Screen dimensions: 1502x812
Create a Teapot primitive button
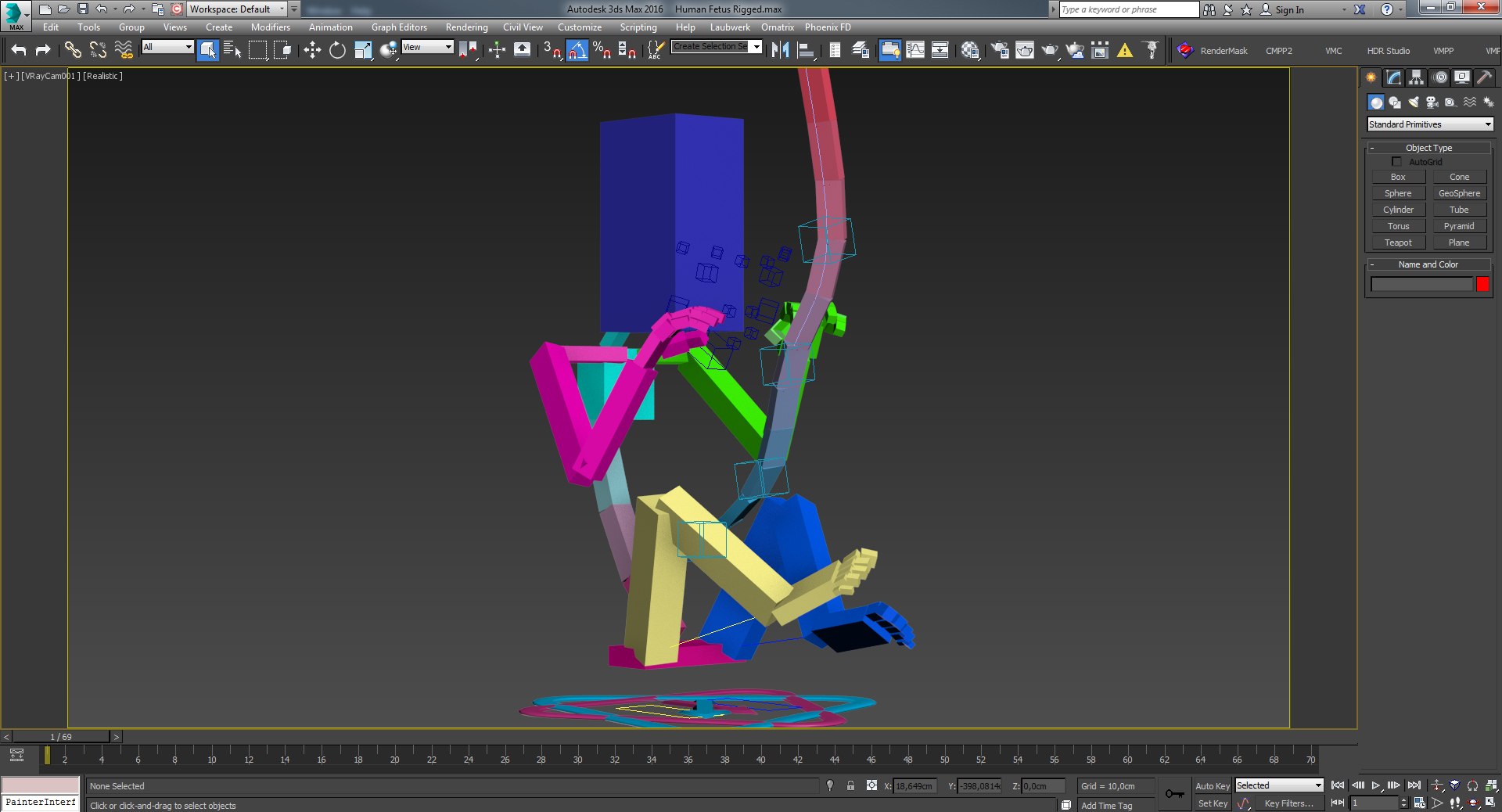(x=1398, y=243)
